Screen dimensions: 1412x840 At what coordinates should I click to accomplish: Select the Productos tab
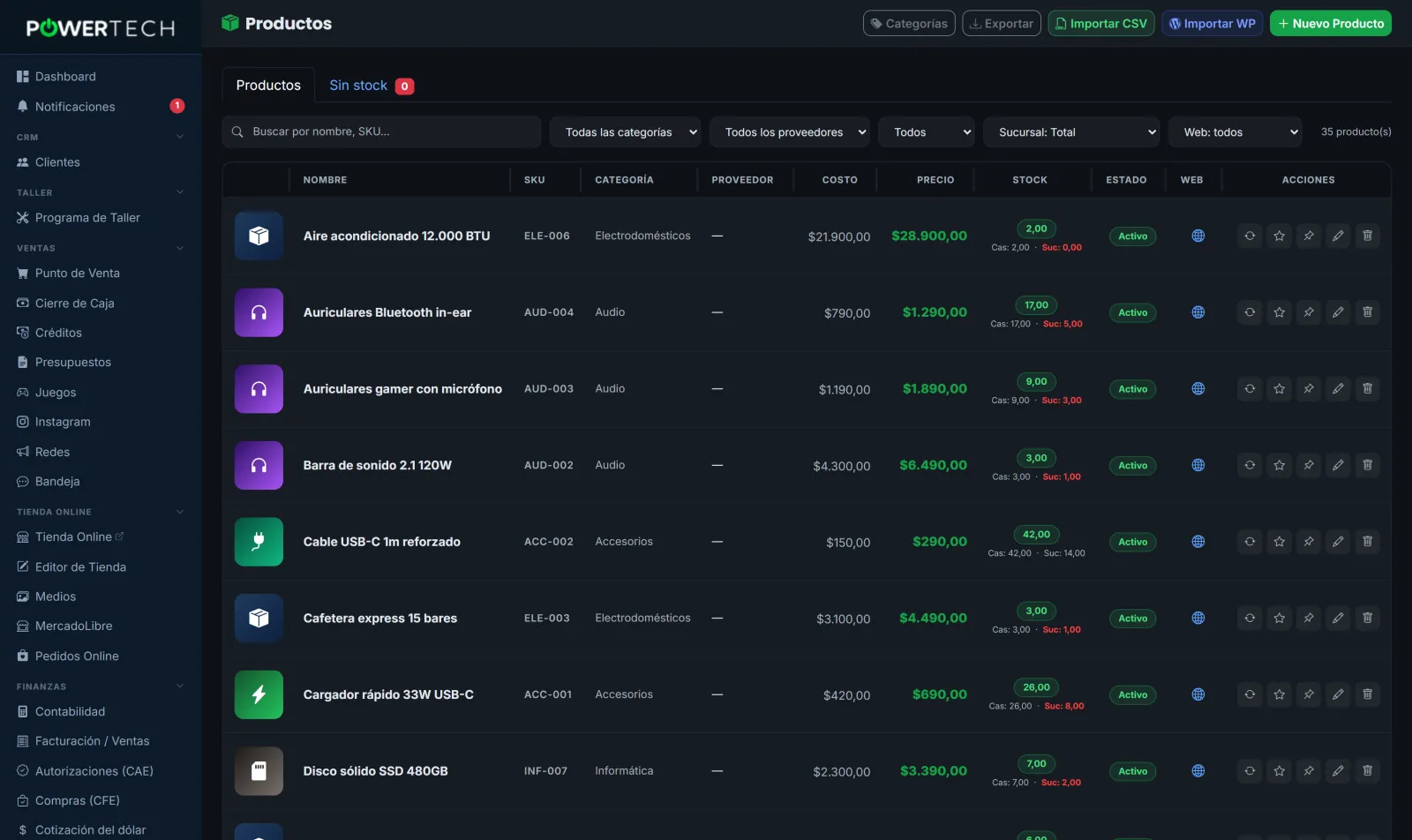coord(268,86)
